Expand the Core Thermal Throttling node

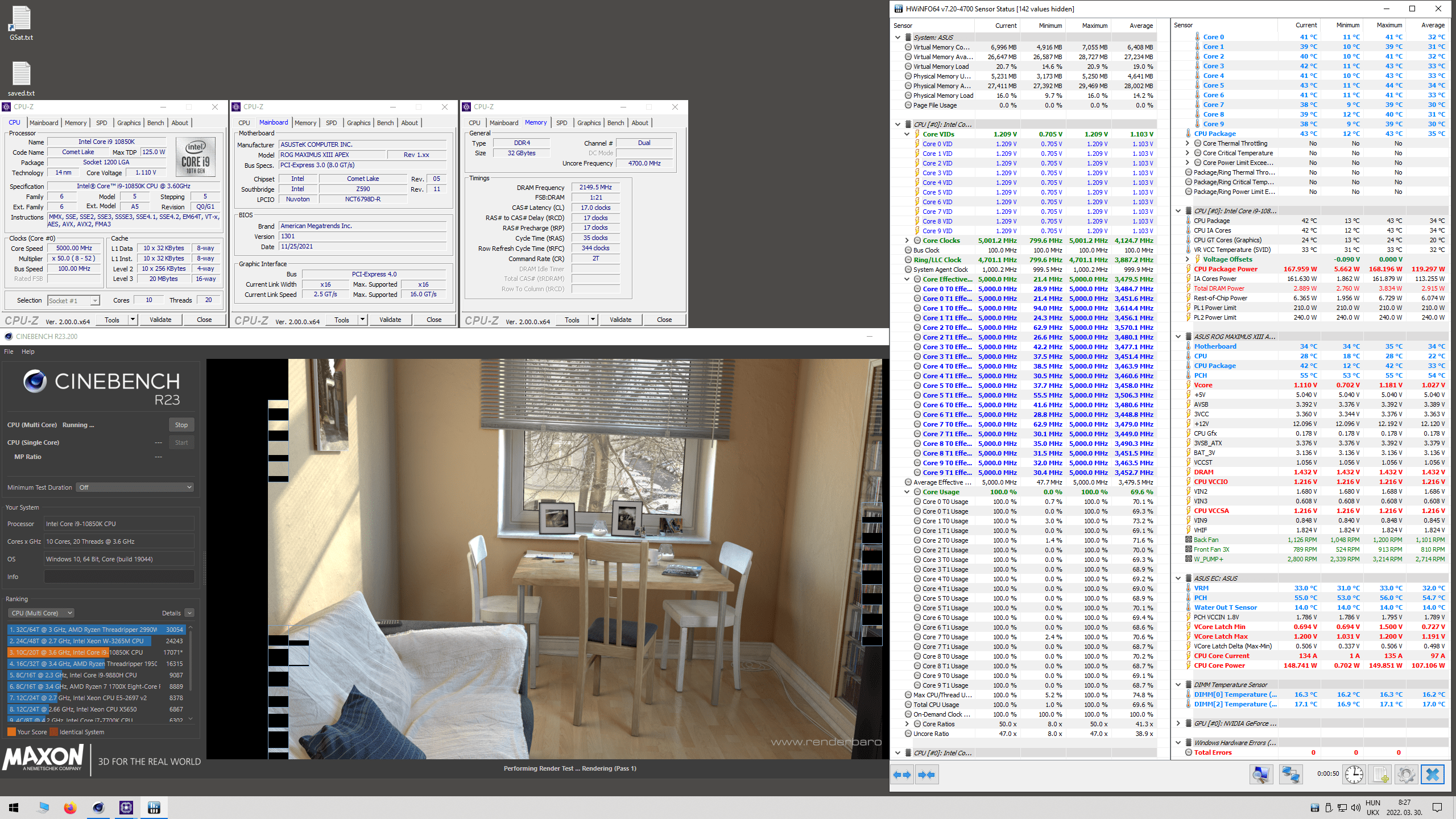pos(1188,143)
